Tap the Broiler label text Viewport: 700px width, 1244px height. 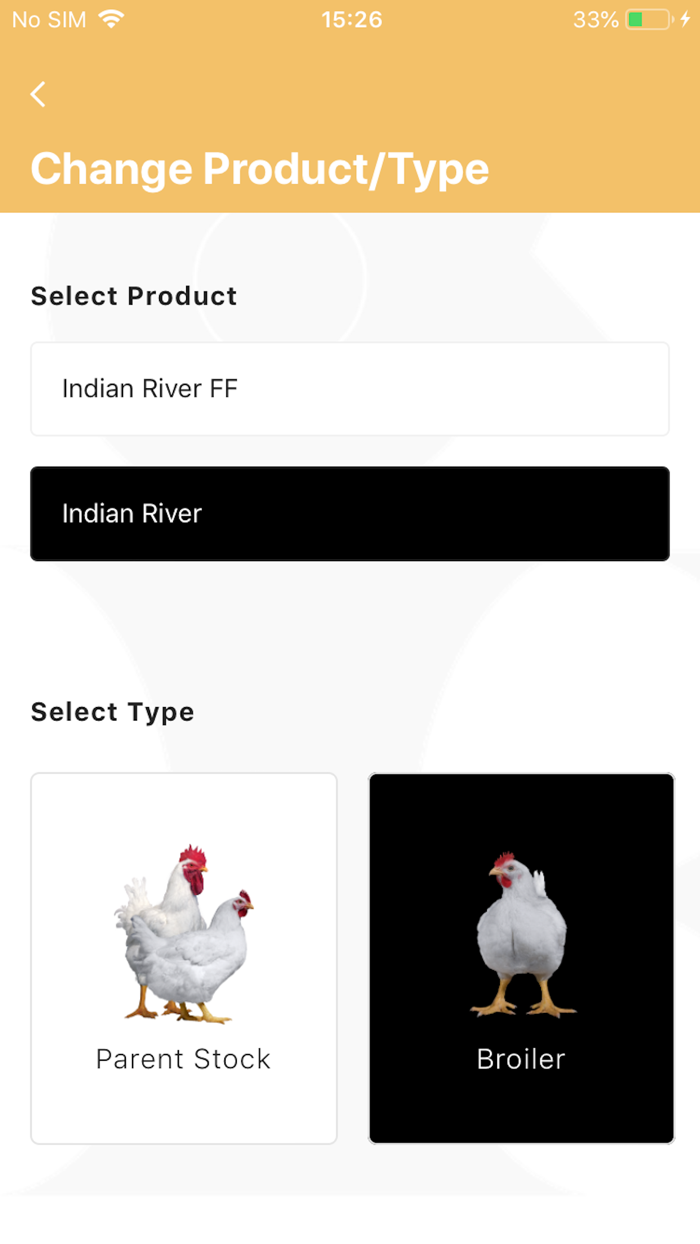click(x=521, y=1058)
